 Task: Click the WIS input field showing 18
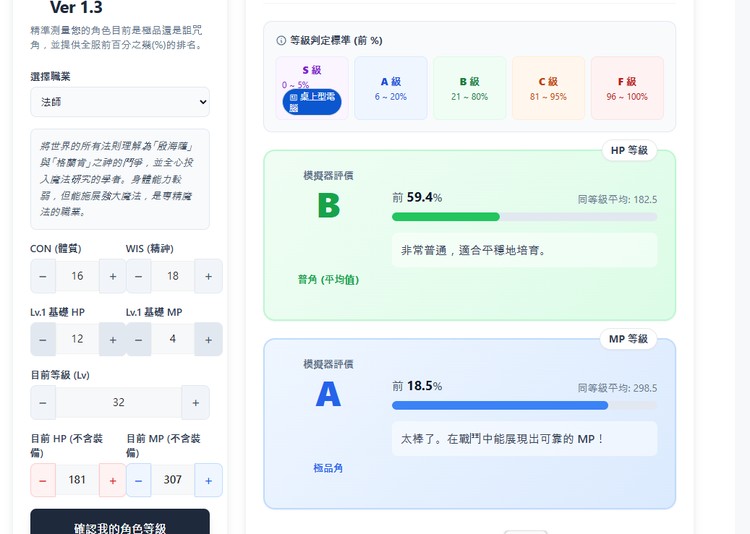point(173,276)
